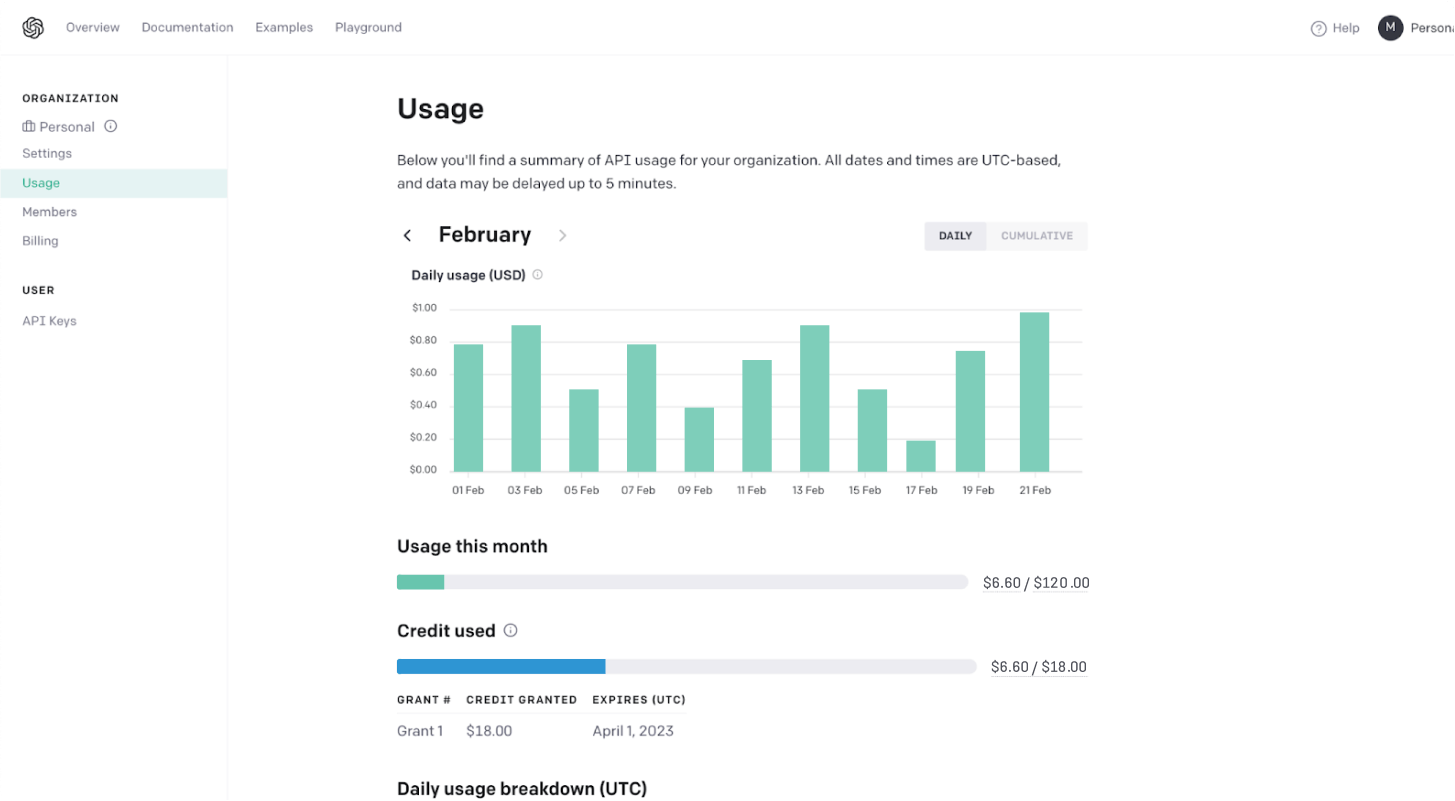This screenshot has width=1455, height=801.
Task: Click the 21 Feb bar in chart
Action: 1034,392
